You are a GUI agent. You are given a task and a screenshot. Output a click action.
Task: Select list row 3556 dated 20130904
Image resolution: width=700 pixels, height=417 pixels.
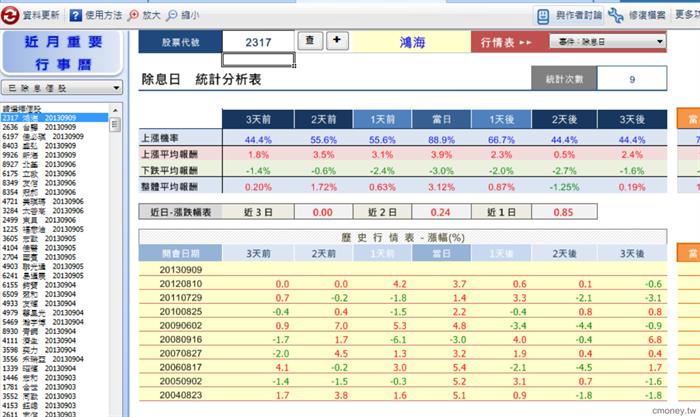pyautogui.click(x=54, y=359)
